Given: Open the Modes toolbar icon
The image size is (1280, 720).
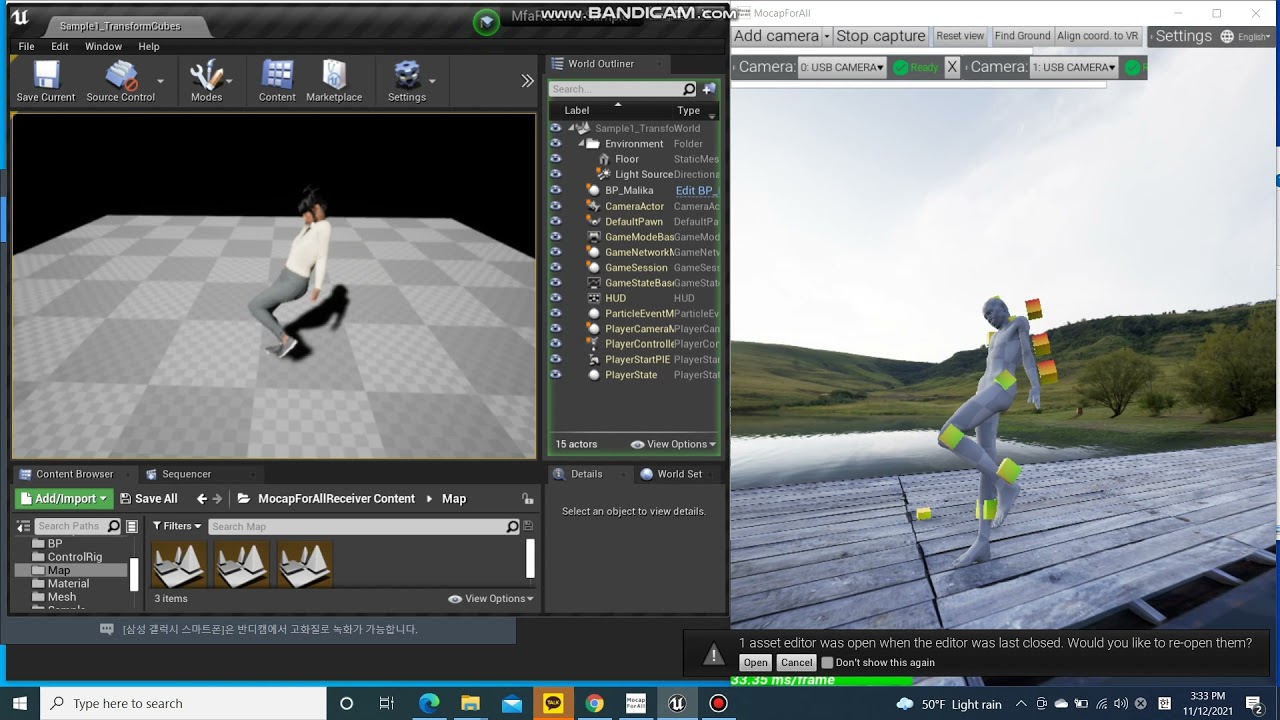Looking at the screenshot, I should 206,82.
